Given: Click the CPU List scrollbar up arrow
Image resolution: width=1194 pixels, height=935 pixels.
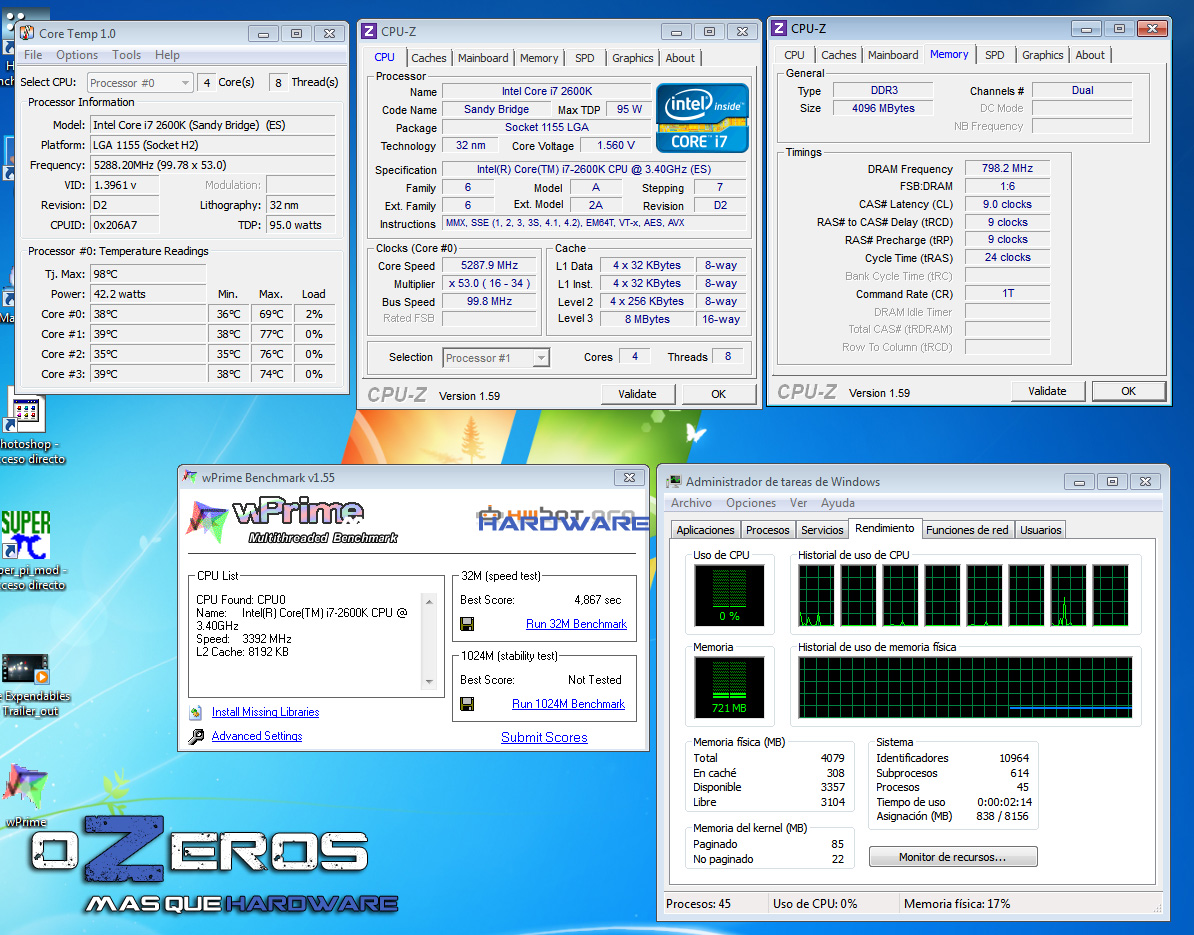Looking at the screenshot, I should coord(429,602).
